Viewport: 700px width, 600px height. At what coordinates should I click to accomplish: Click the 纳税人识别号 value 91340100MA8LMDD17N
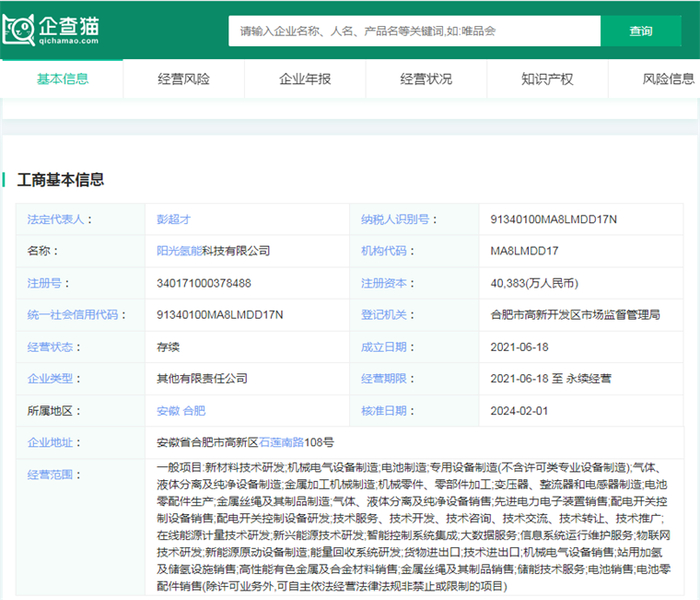554,219
